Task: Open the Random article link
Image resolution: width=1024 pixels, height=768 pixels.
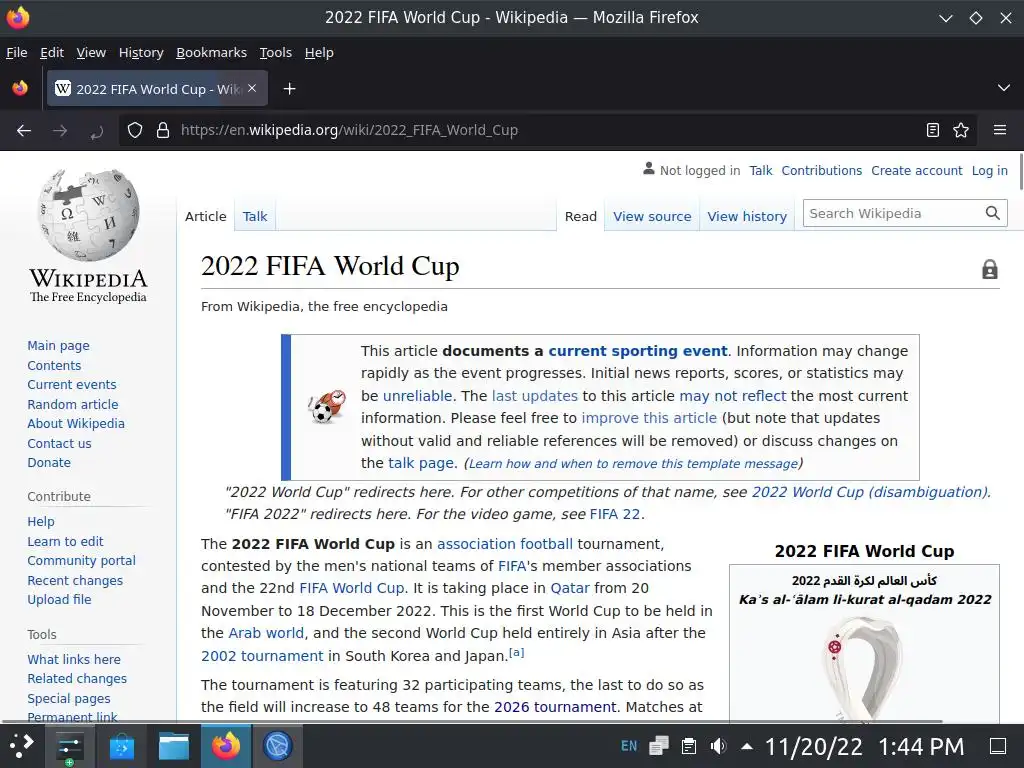Action: coord(72,404)
